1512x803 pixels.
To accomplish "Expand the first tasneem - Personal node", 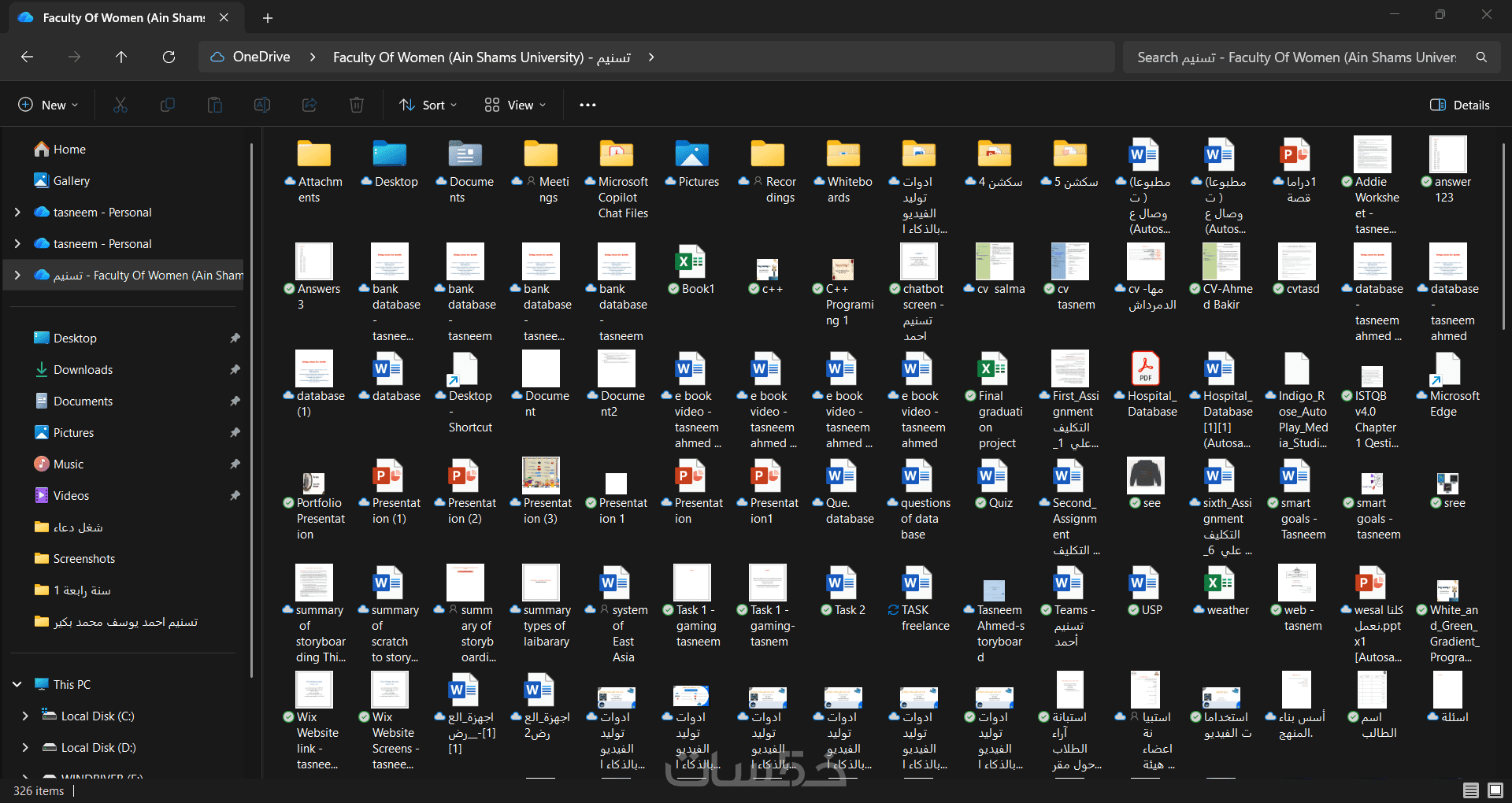I will point(17,212).
